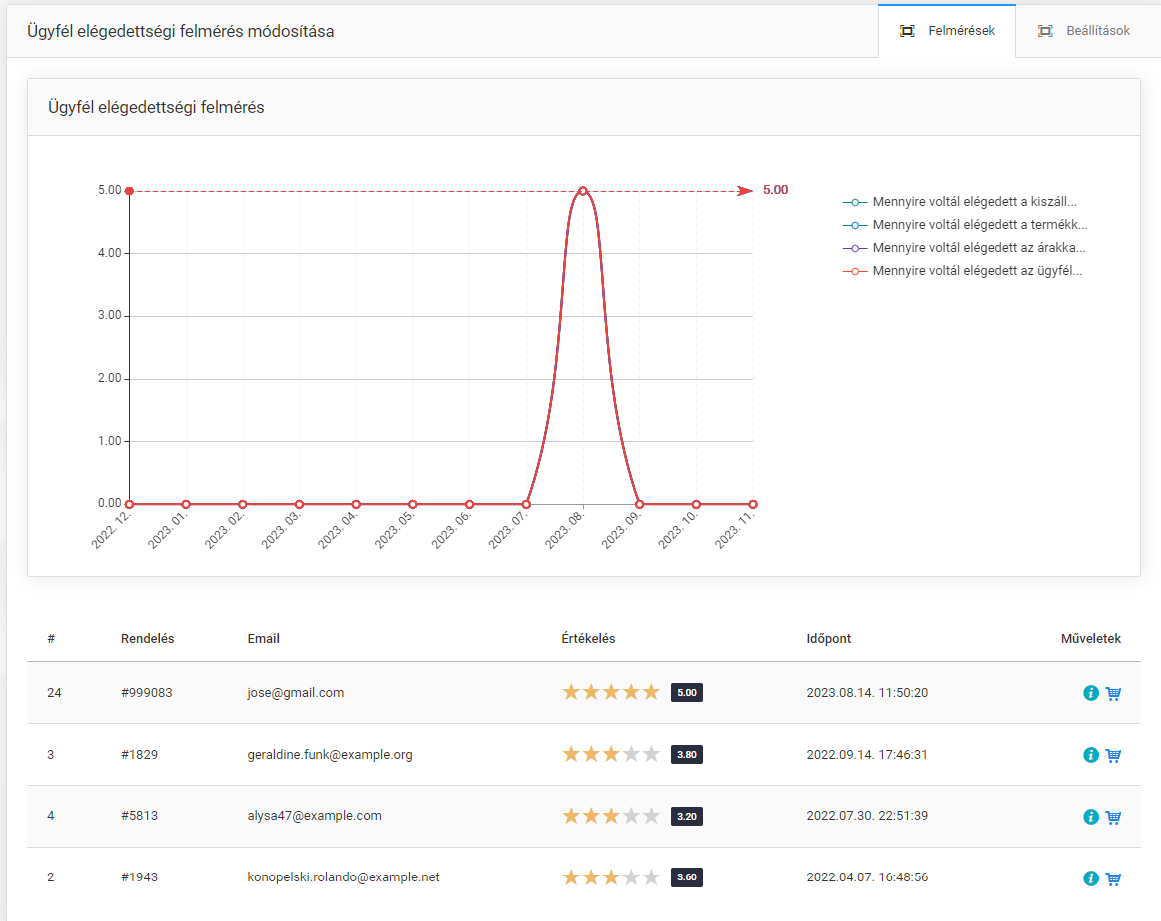
Task: View info for order #1943
Action: point(1091,878)
